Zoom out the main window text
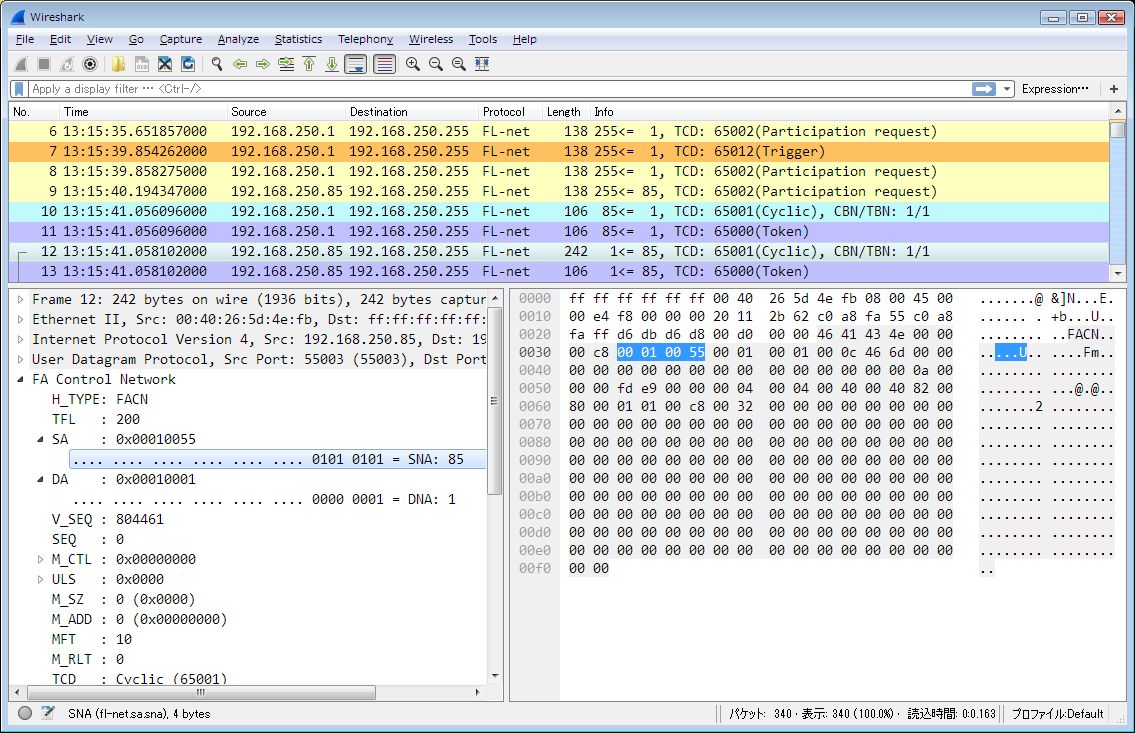Viewport: 1135px width, 733px height. click(x=436, y=64)
